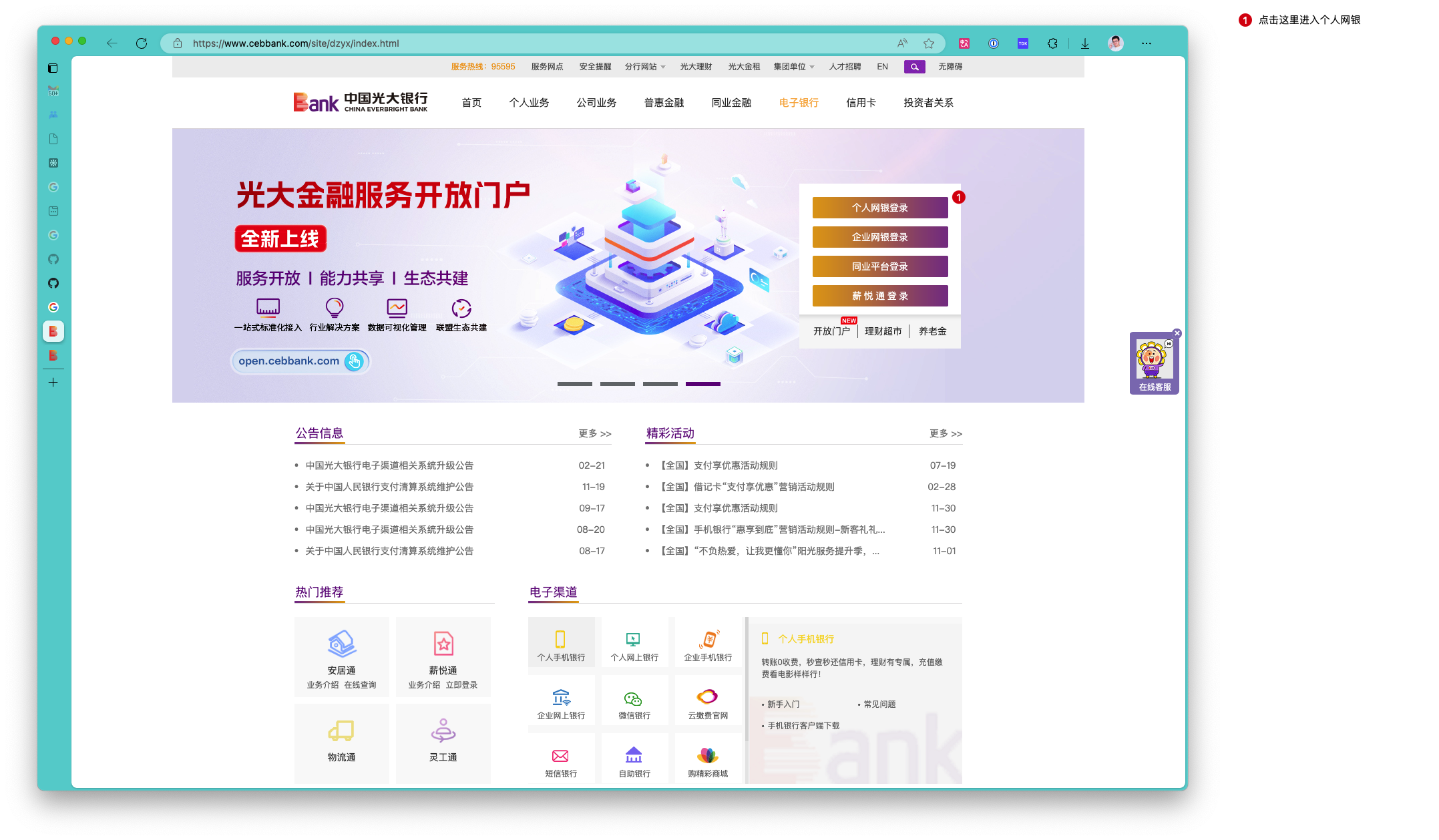Open the 个人手机银行 phone icon
Viewport: 1439px width, 840px height.
pos(560,639)
